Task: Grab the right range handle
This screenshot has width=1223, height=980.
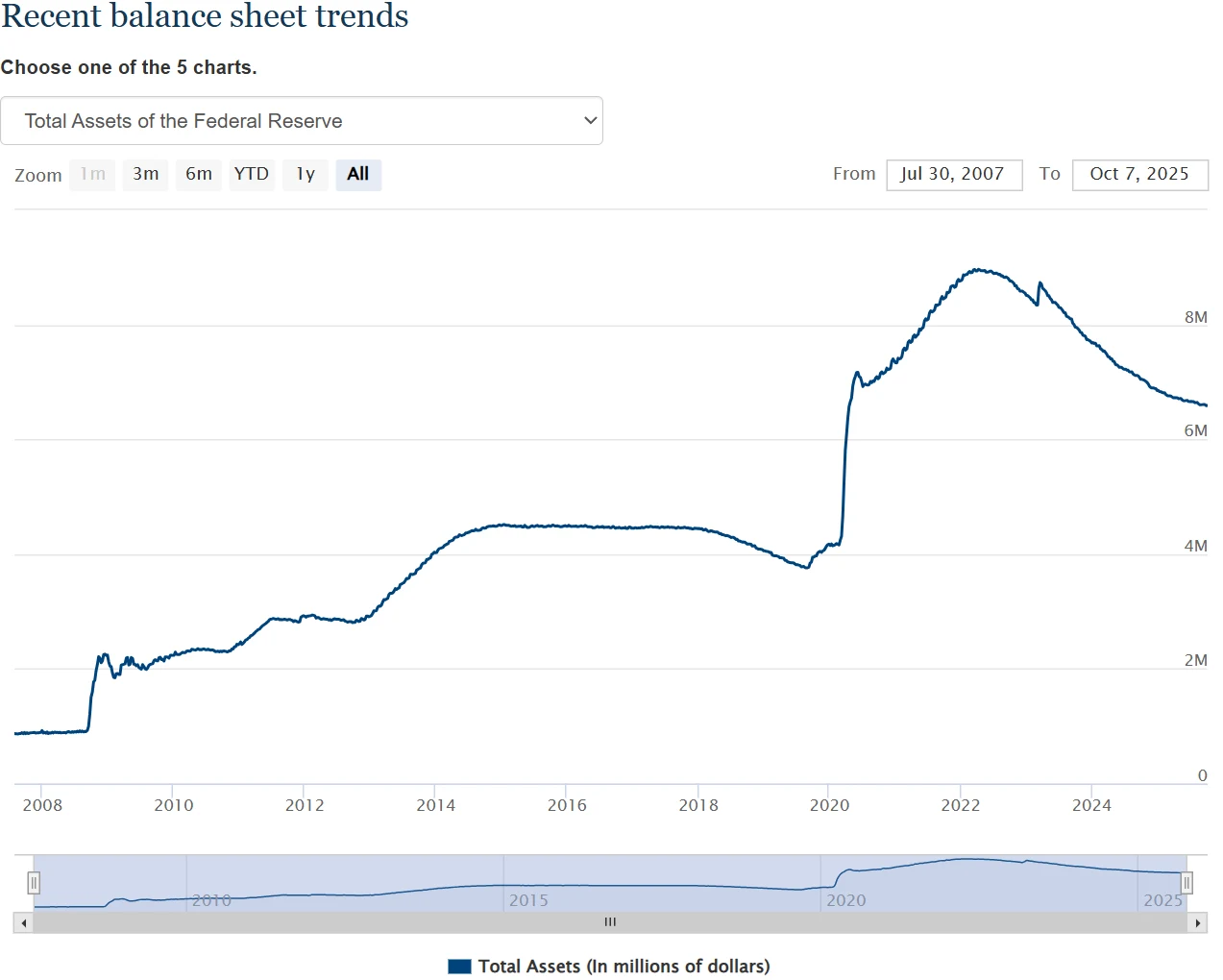Action: coord(1186,882)
